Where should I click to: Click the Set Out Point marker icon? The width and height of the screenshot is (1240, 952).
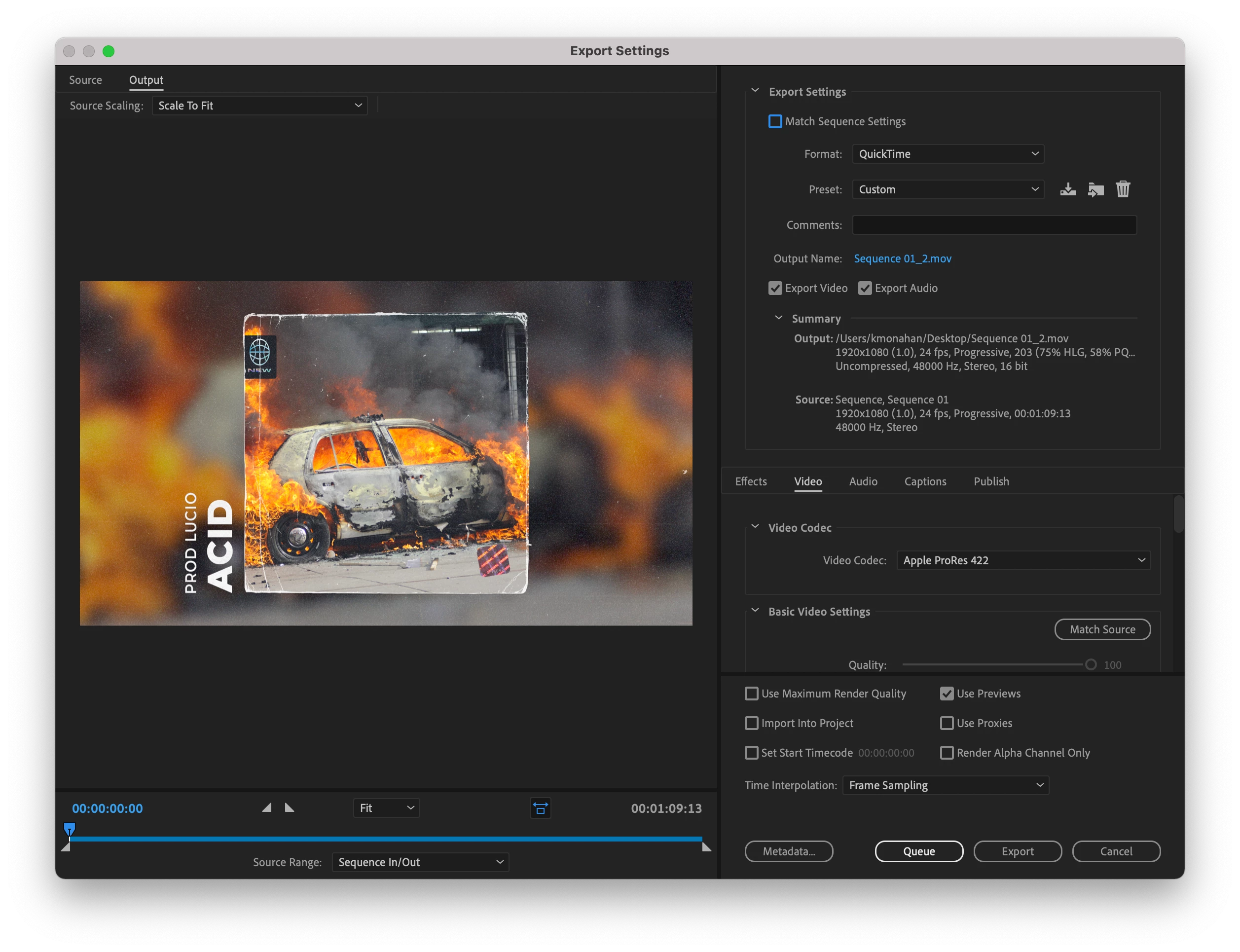[x=290, y=807]
